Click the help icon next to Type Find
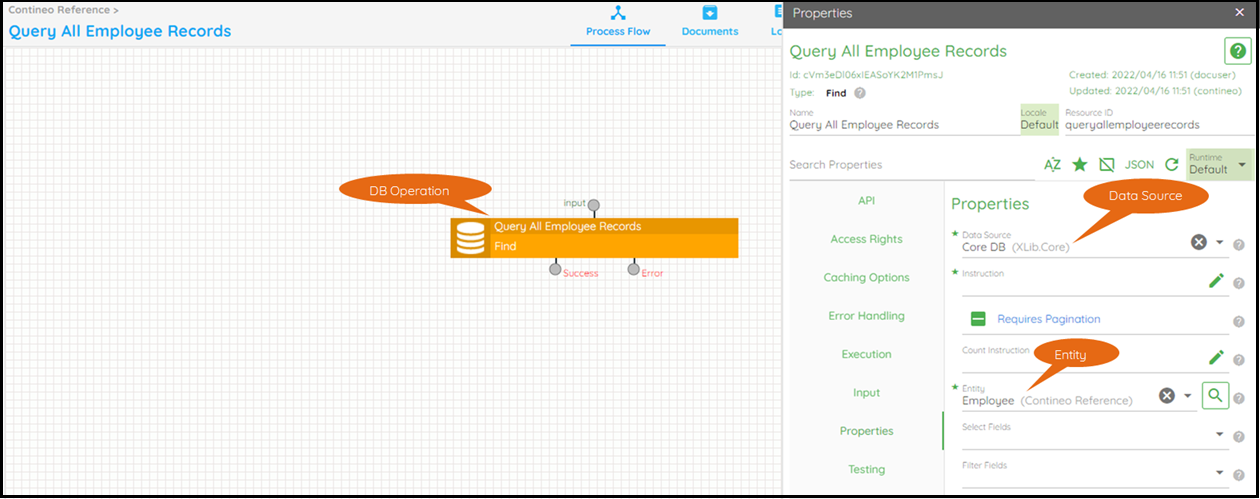 [x=860, y=93]
